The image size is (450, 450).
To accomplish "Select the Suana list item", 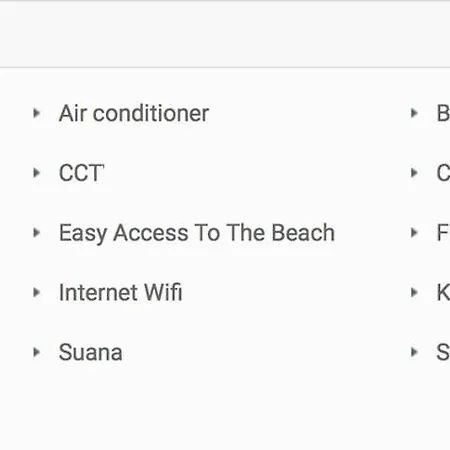I will click(90, 352).
